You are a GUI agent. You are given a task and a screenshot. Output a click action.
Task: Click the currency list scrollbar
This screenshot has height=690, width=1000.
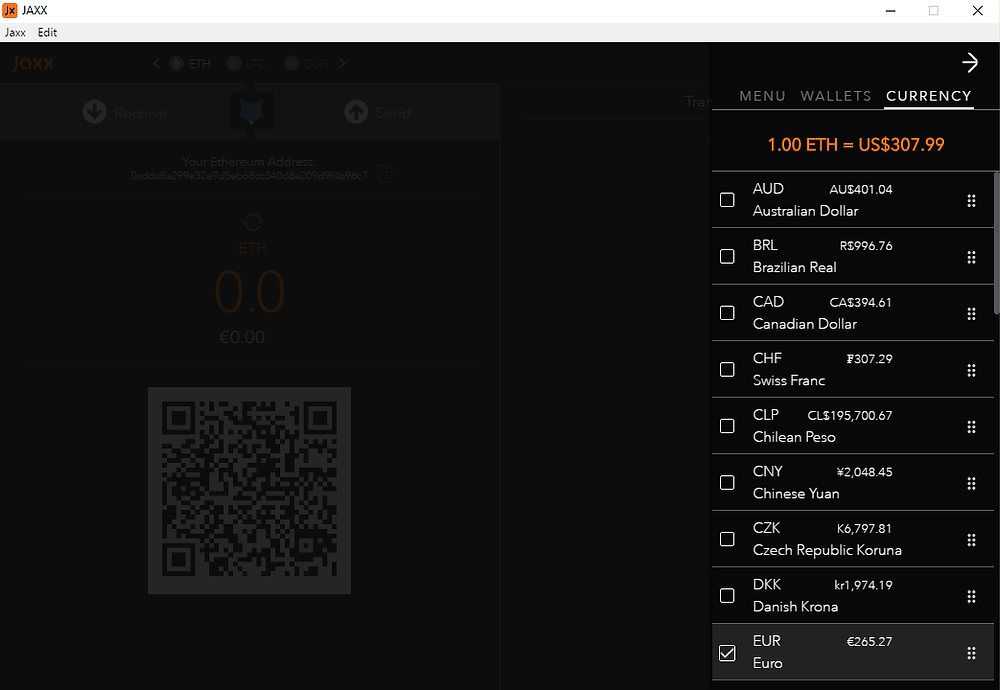point(996,243)
